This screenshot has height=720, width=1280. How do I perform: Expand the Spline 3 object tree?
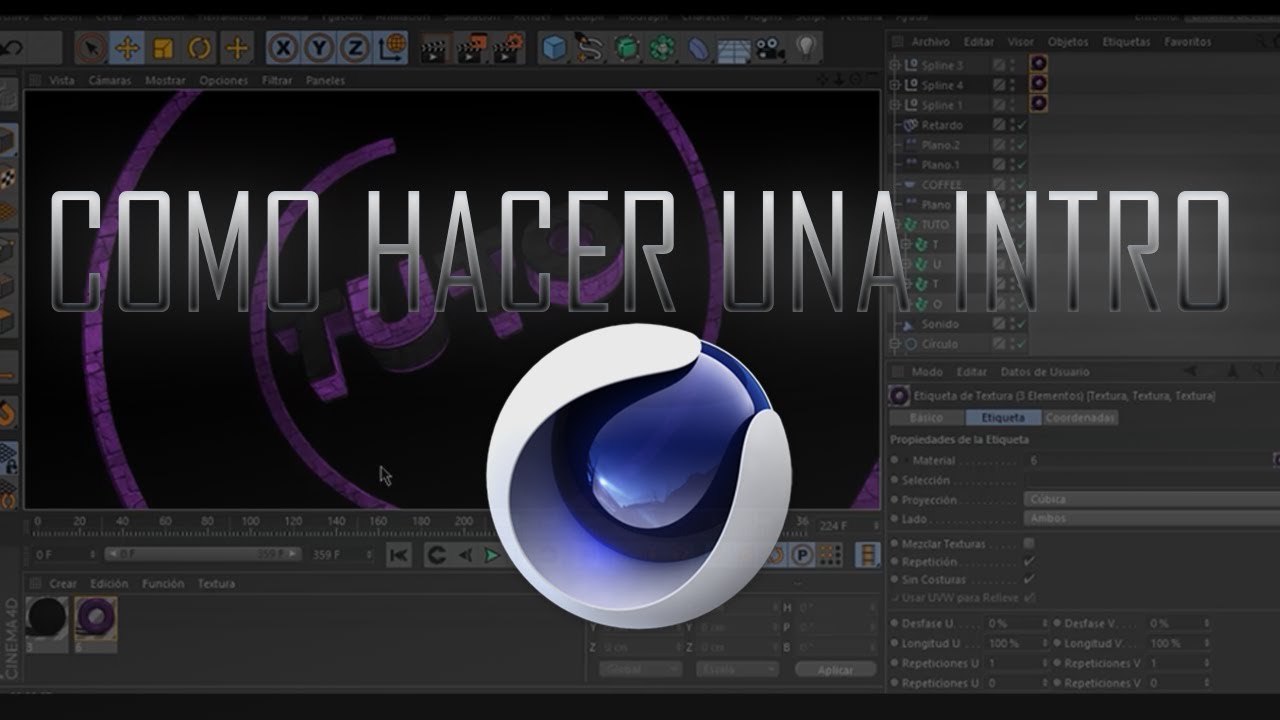click(895, 65)
